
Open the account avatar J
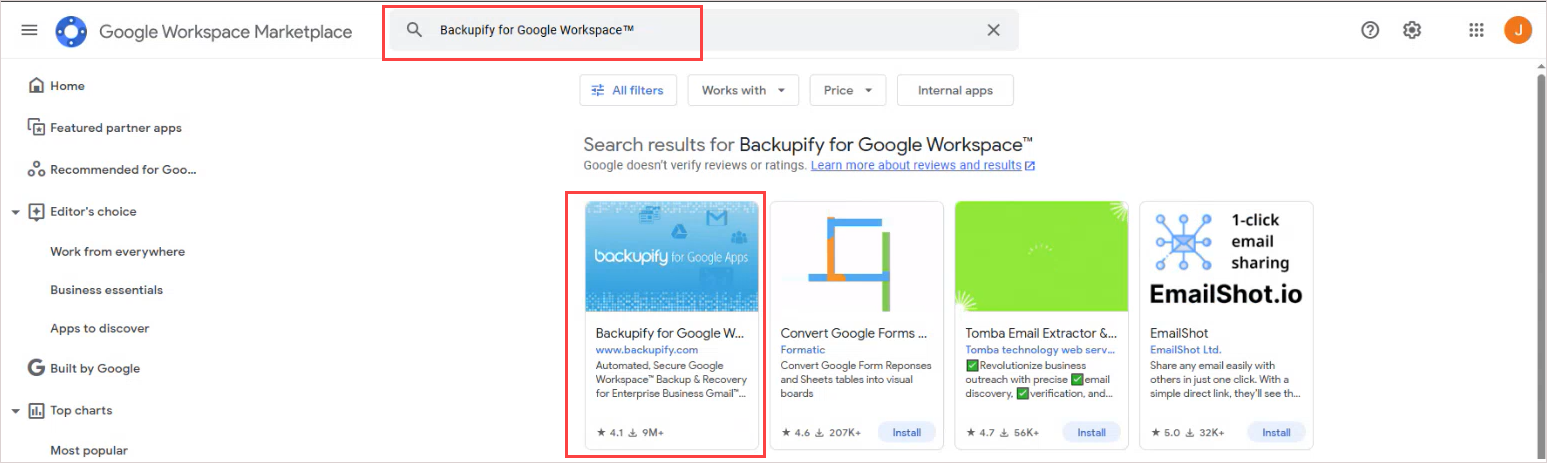click(1518, 30)
